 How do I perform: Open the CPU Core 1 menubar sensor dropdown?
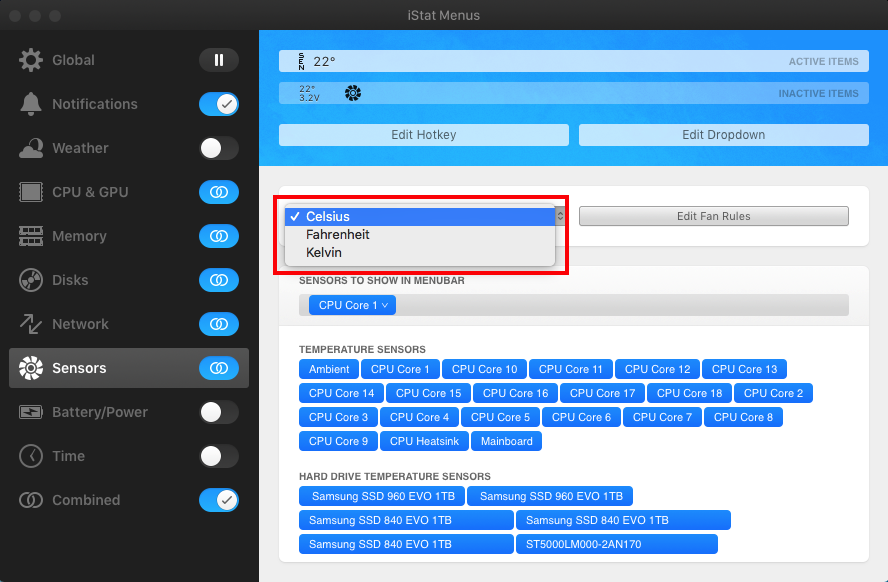352,305
